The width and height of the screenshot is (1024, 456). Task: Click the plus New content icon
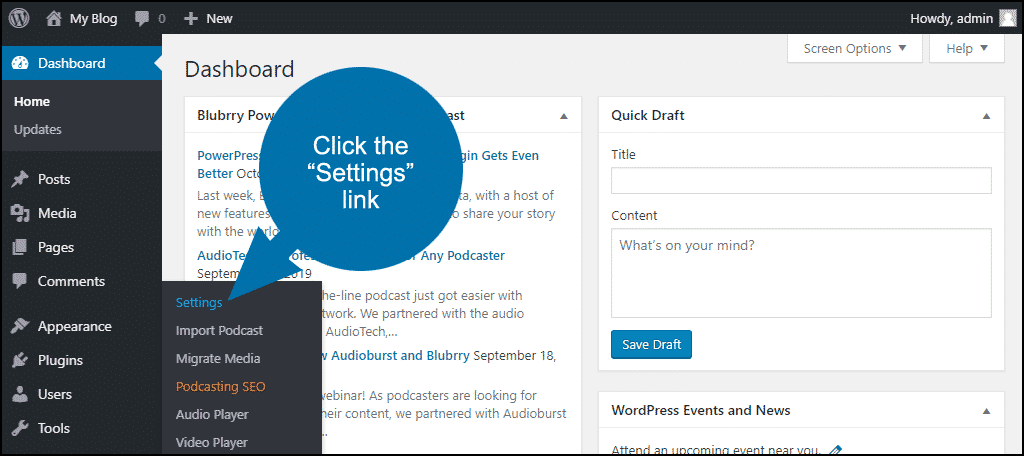(x=191, y=18)
